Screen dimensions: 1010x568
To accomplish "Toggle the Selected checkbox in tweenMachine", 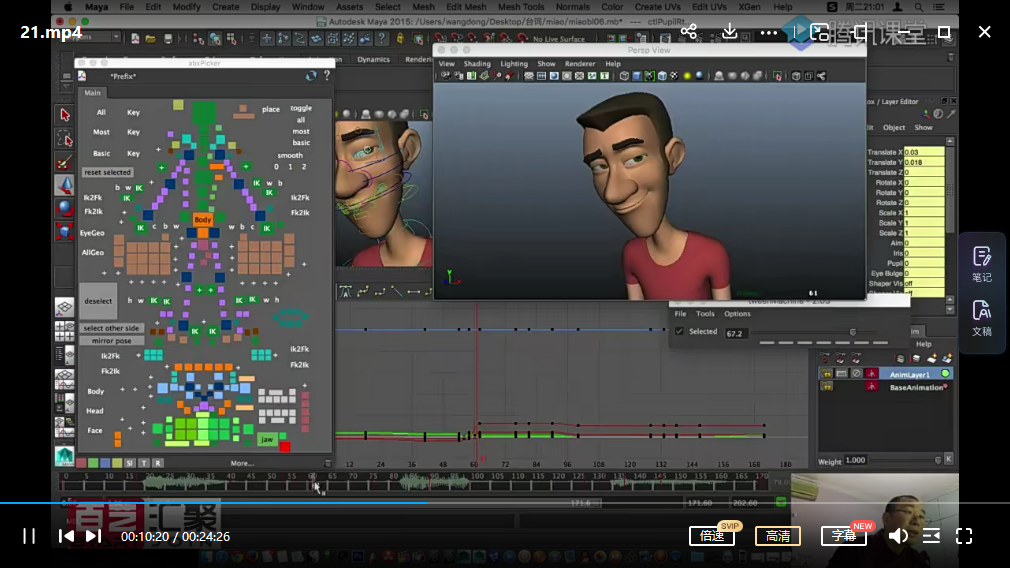I will click(679, 332).
